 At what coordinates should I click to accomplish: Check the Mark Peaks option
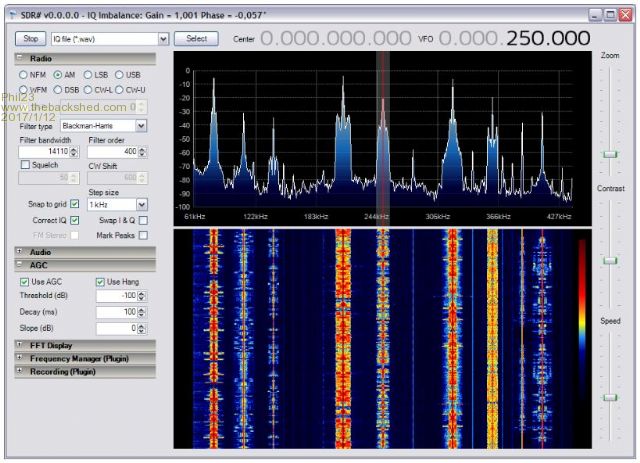click(143, 235)
